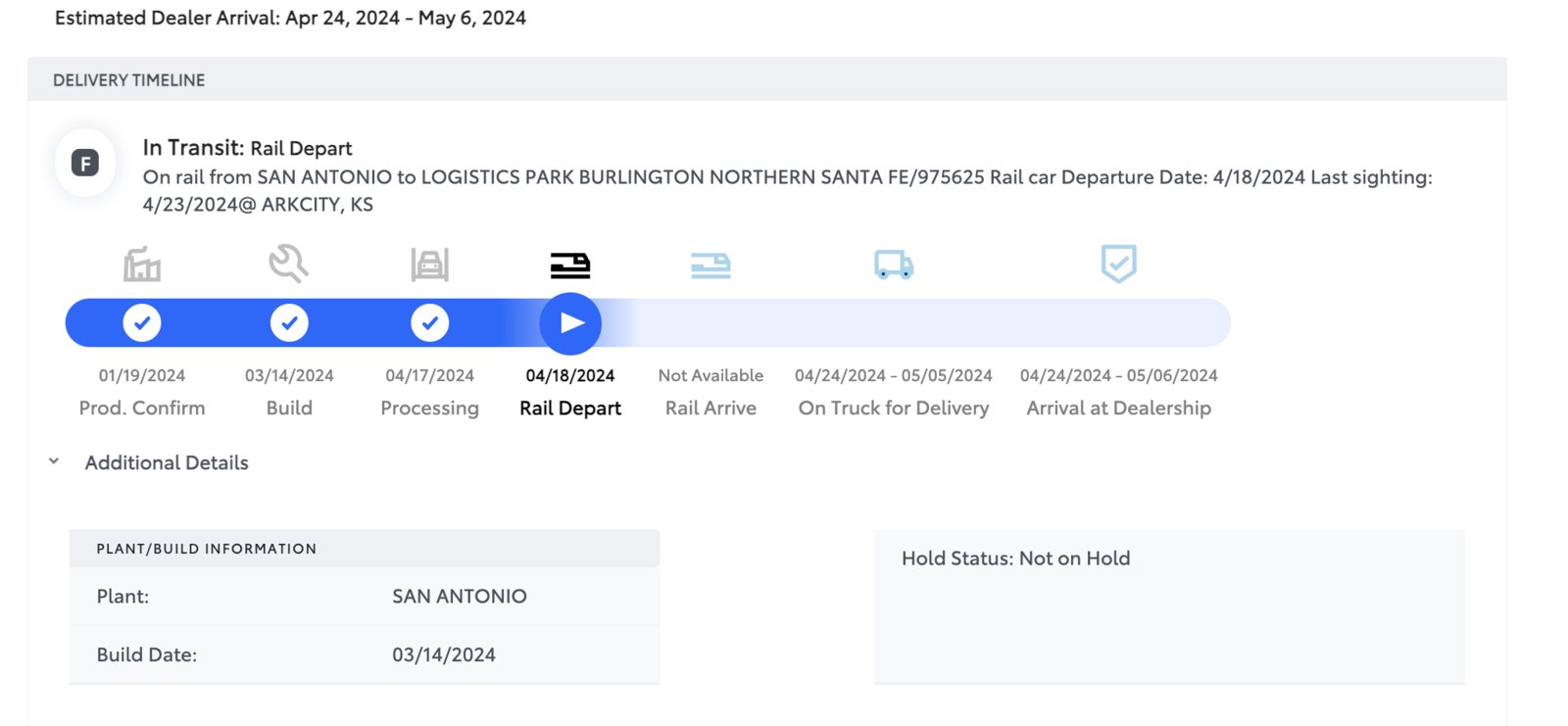Screen dimensions: 1568x726
Task: Click the 04/18/2024 Rail Depart date
Action: pos(570,375)
